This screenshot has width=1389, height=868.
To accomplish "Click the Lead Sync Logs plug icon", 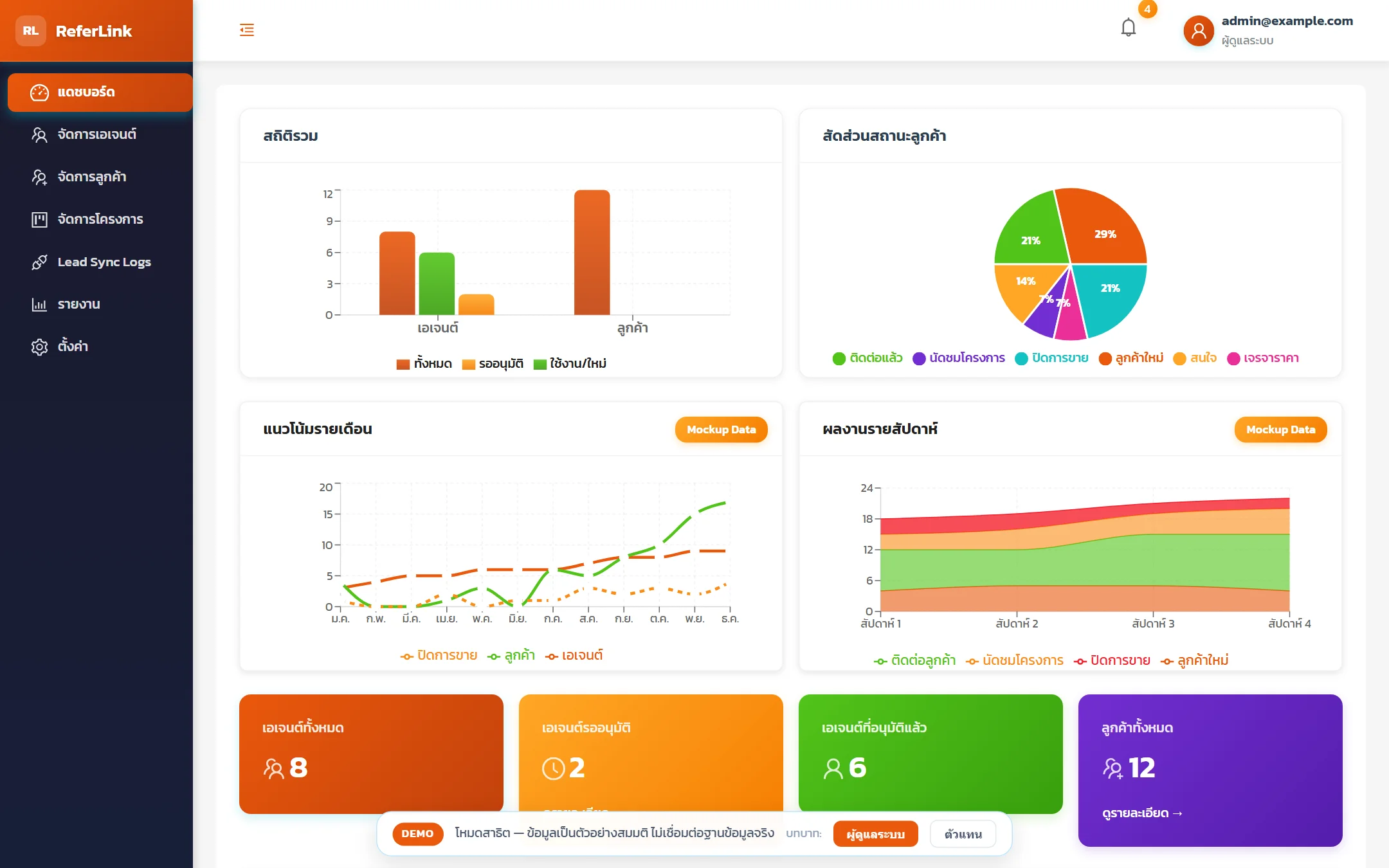I will click(39, 262).
